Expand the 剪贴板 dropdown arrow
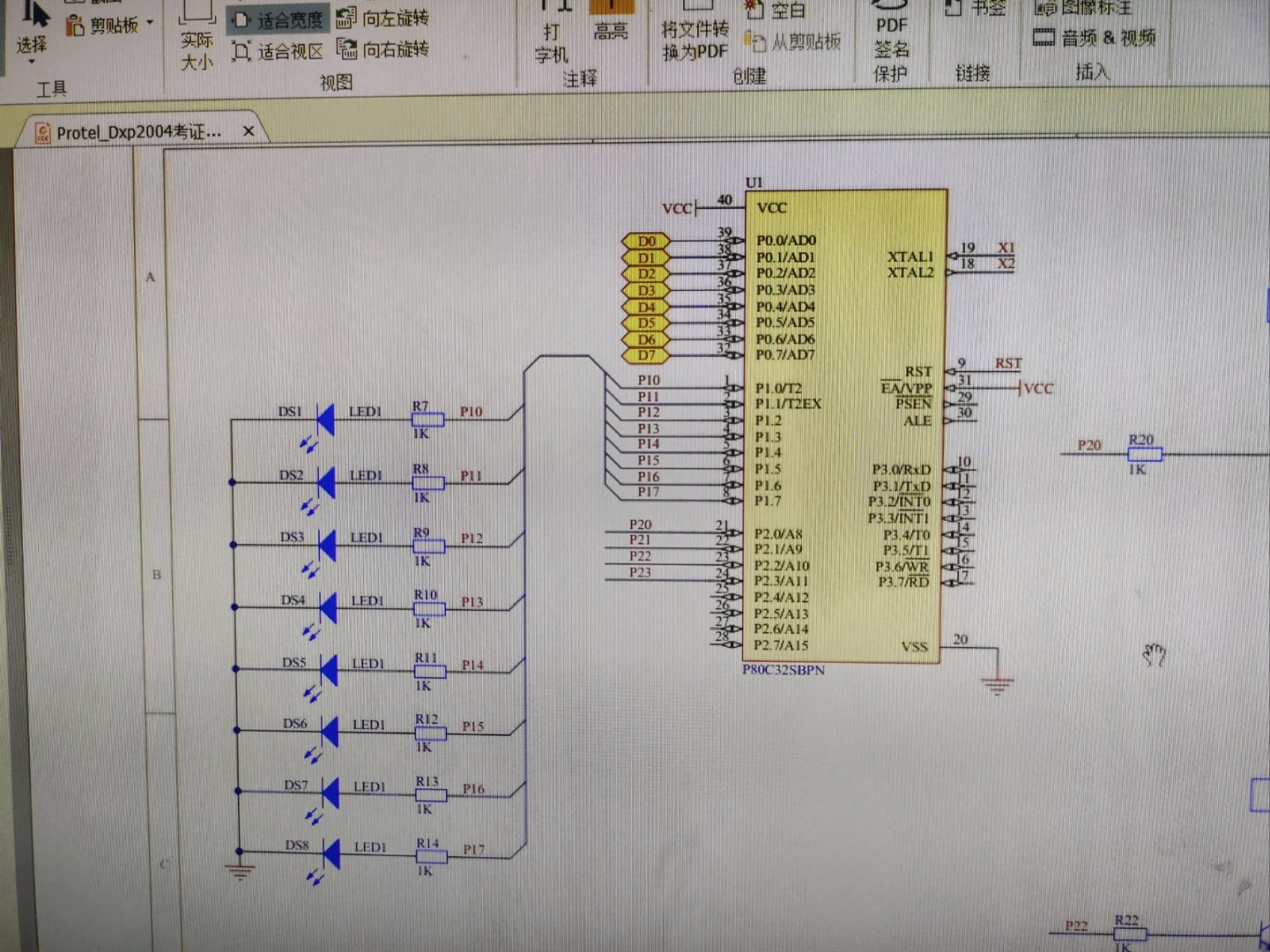This screenshot has width=1270, height=952. [x=150, y=22]
